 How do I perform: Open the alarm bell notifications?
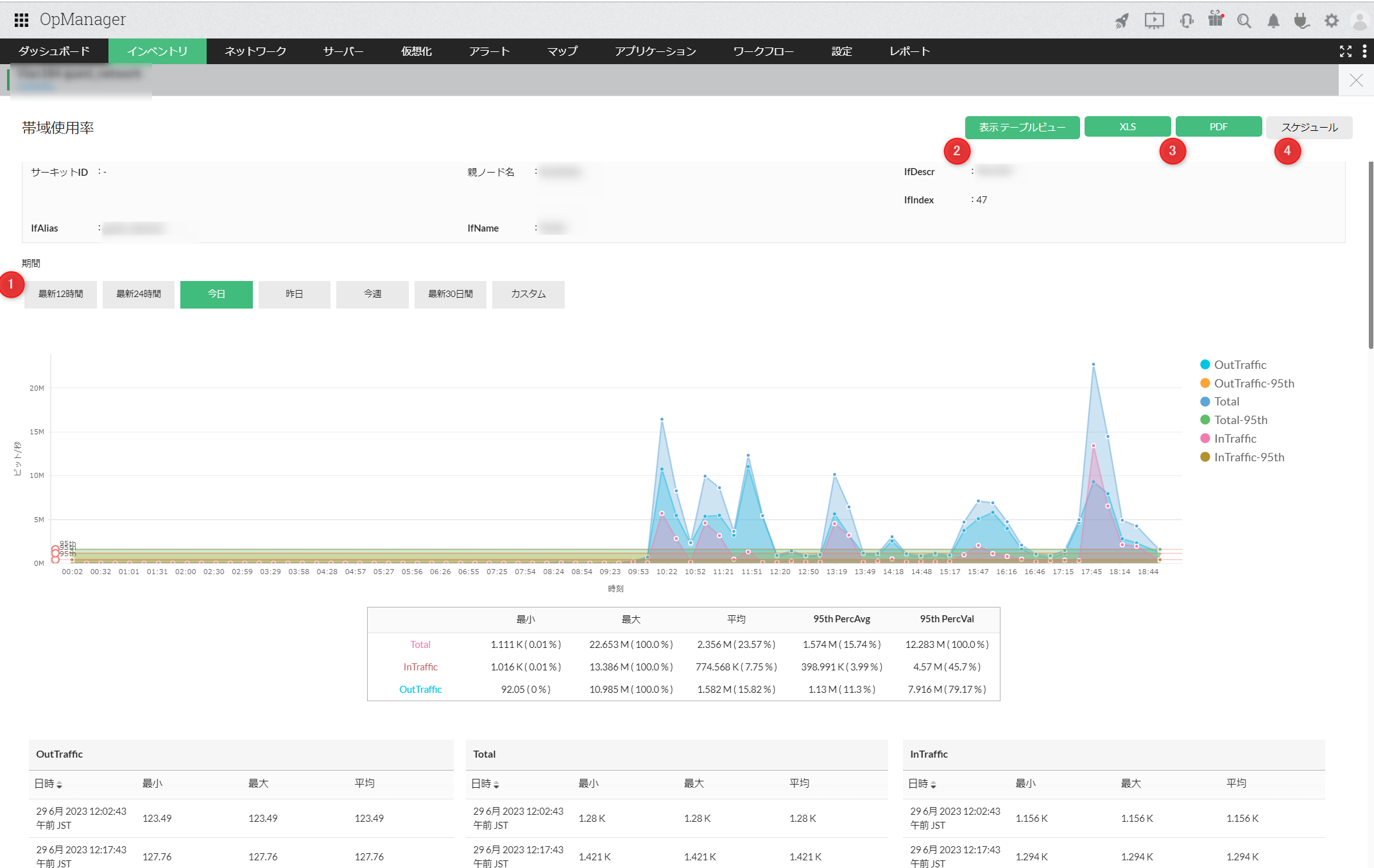click(x=1273, y=21)
